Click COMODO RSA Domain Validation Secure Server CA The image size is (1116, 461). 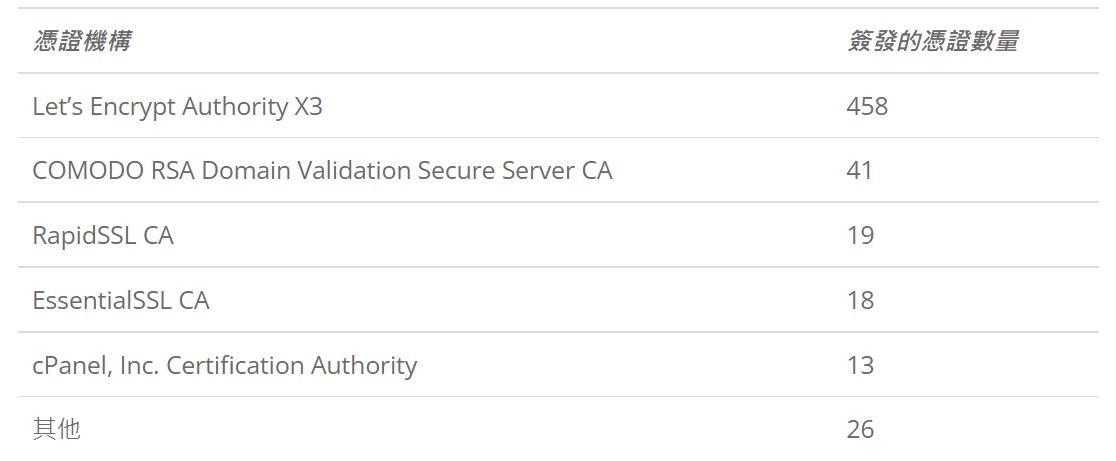(x=322, y=171)
